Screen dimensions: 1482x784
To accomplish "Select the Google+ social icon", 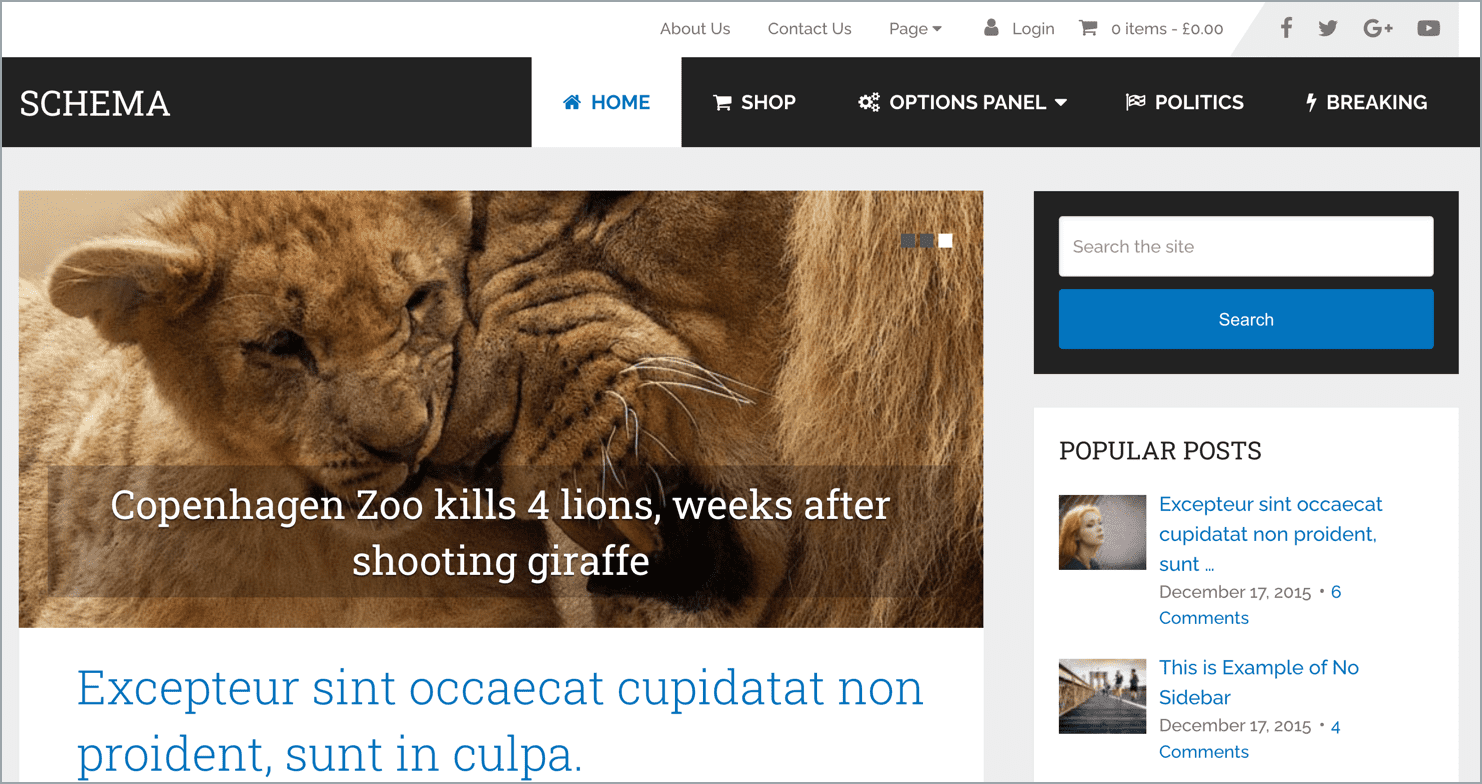I will click(1378, 28).
